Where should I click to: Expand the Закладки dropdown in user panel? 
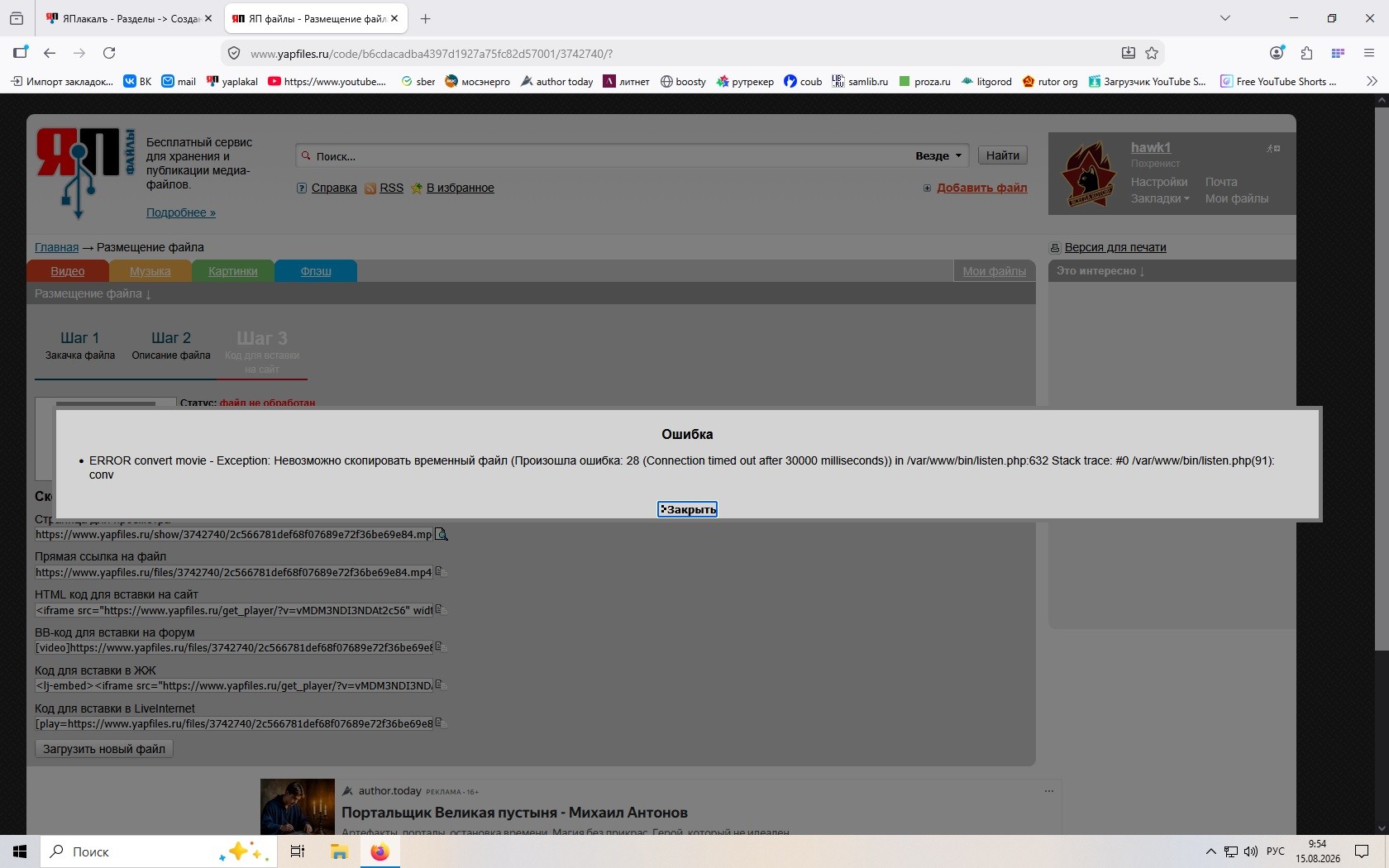click(1160, 198)
